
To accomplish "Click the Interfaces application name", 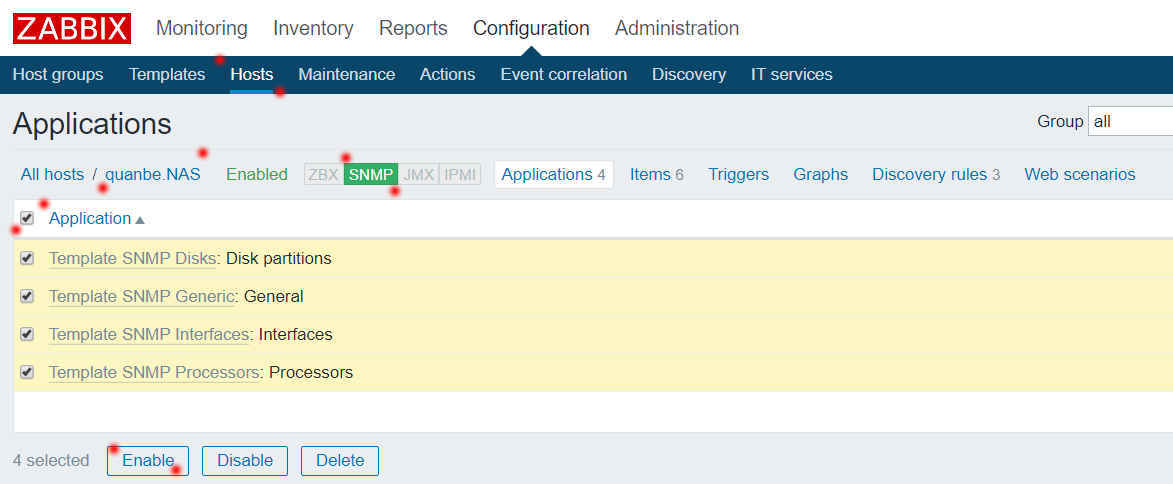I will (295, 334).
